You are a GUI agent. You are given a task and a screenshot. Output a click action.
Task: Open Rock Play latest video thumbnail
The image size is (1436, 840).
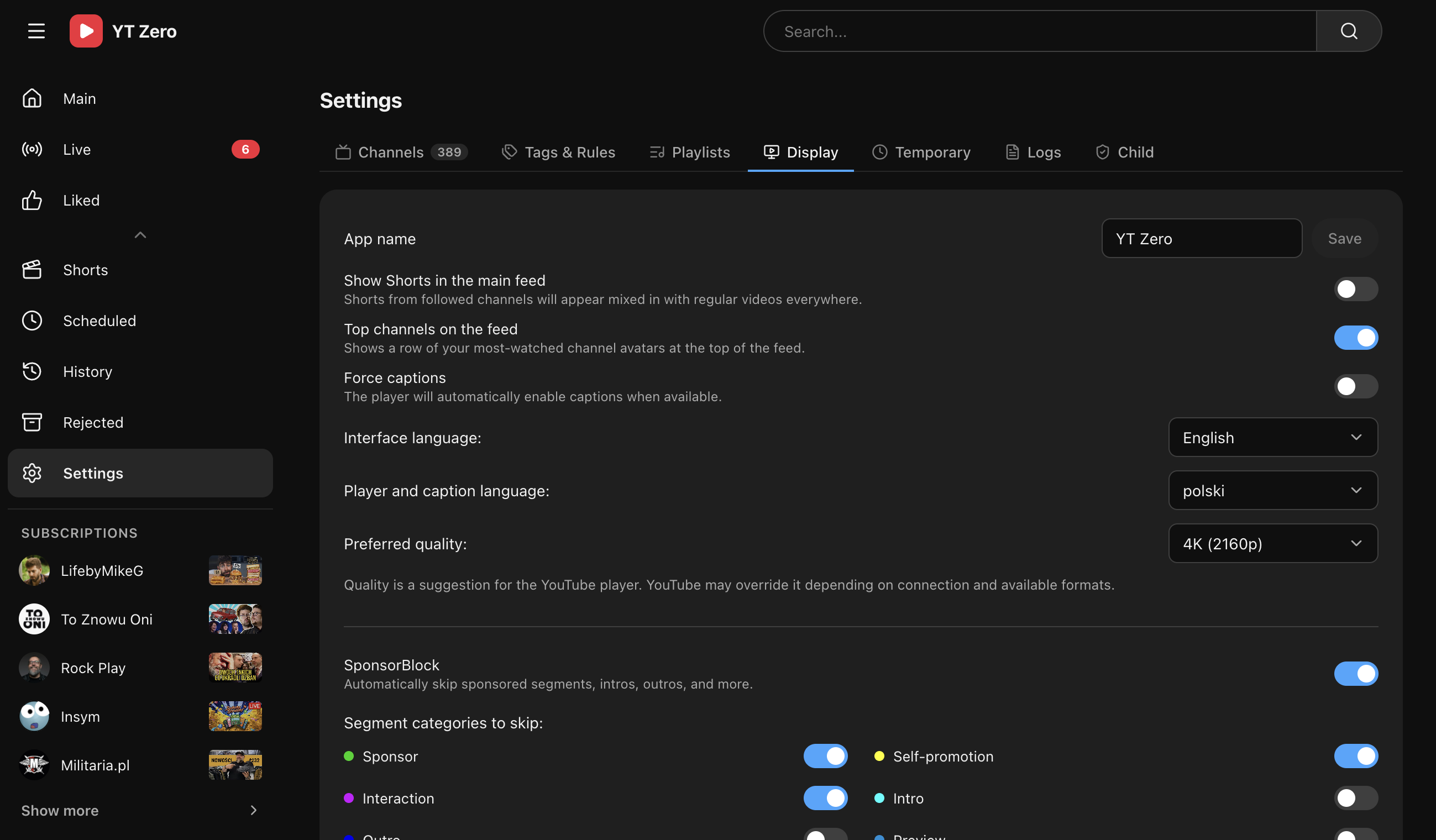tap(235, 668)
